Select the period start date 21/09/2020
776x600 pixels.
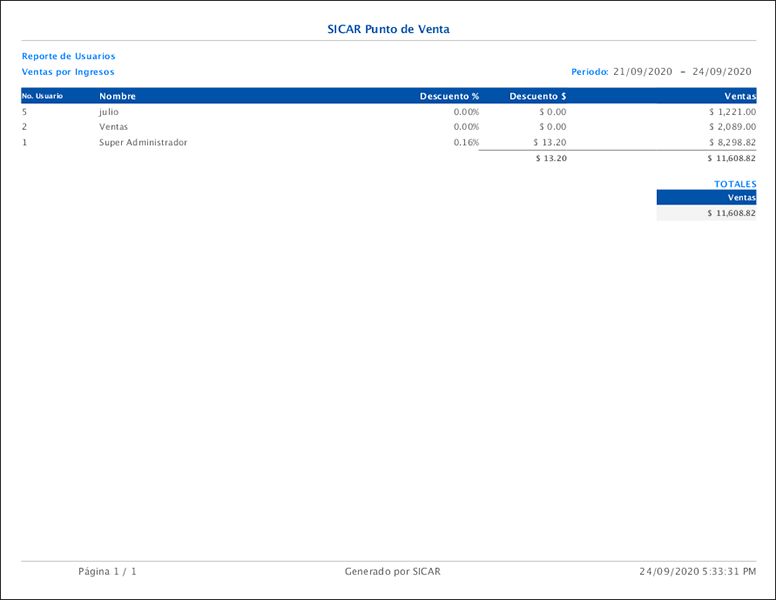click(645, 72)
